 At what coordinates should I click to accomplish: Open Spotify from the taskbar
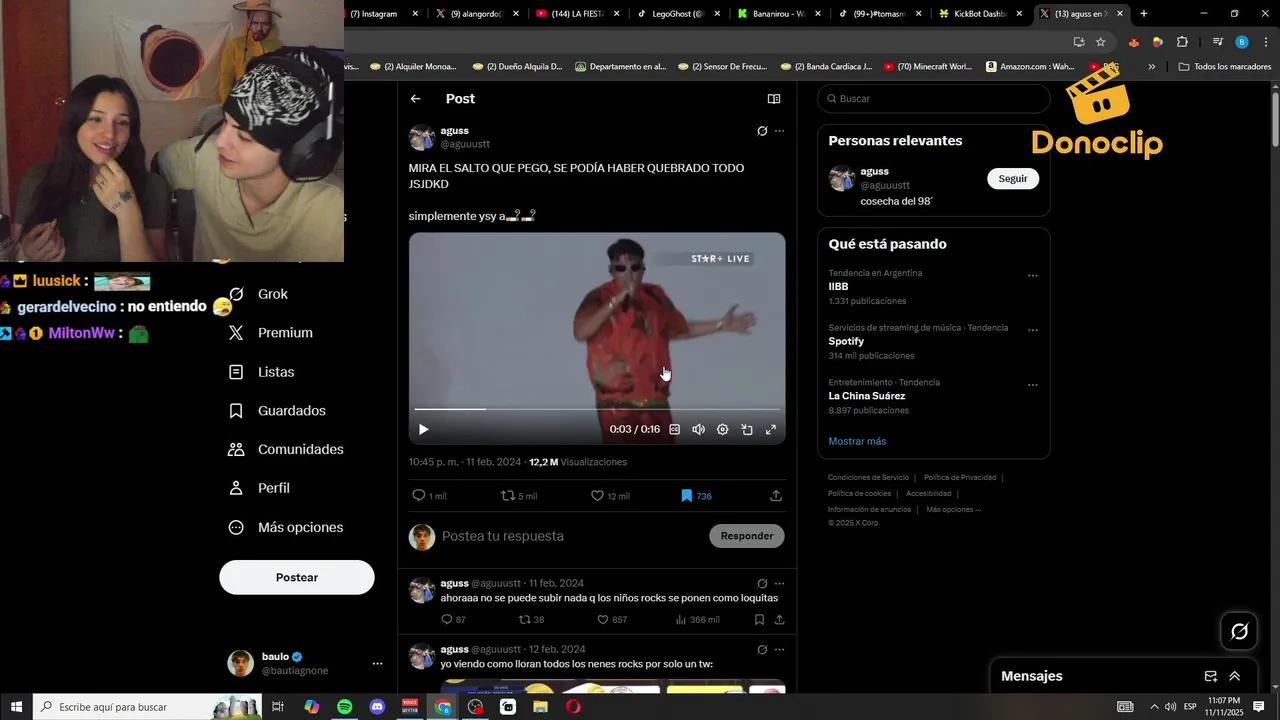coord(344,707)
